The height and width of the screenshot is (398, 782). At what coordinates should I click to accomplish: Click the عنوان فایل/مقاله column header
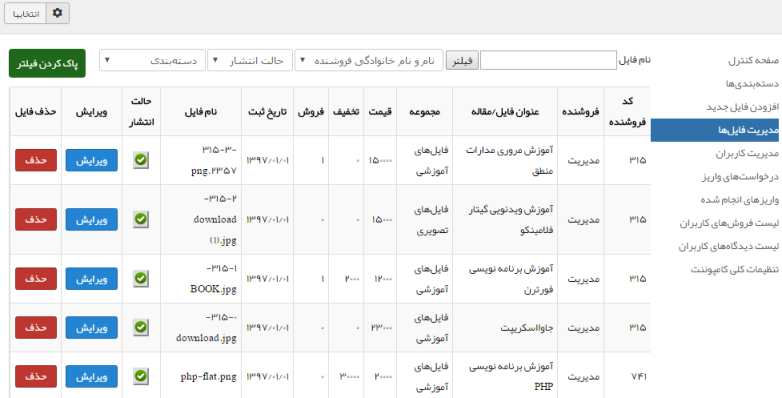pyautogui.click(x=505, y=112)
